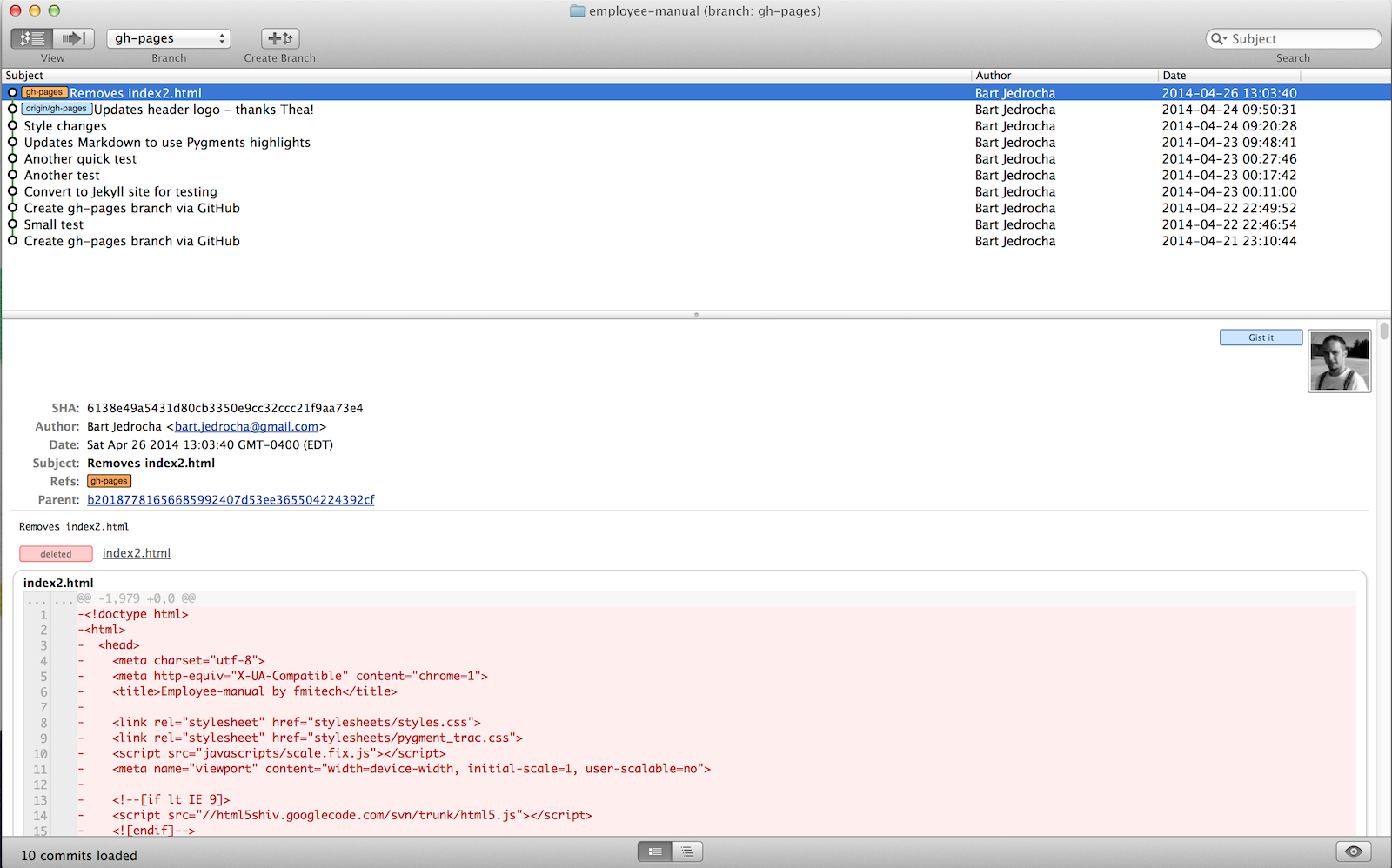Sort commits by the Date column header
The width and height of the screenshot is (1392, 868).
(x=1174, y=76)
